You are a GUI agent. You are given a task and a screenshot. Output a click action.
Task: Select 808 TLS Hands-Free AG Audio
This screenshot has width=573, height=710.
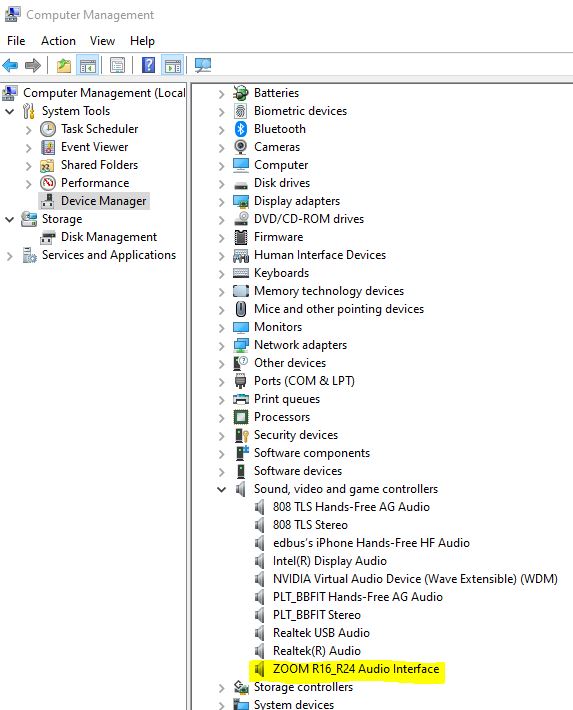coord(351,507)
